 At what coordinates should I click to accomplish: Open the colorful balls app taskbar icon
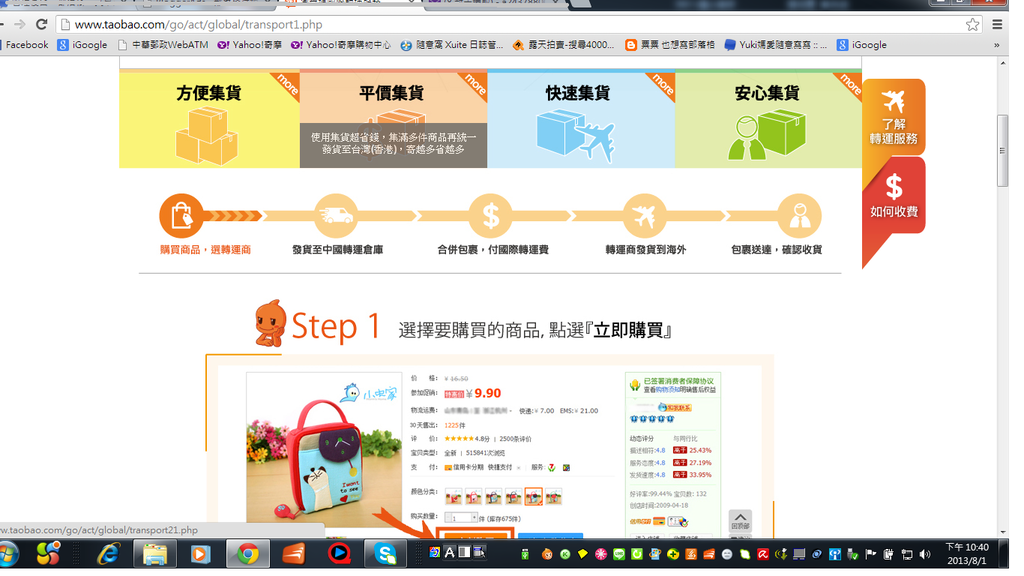48,554
